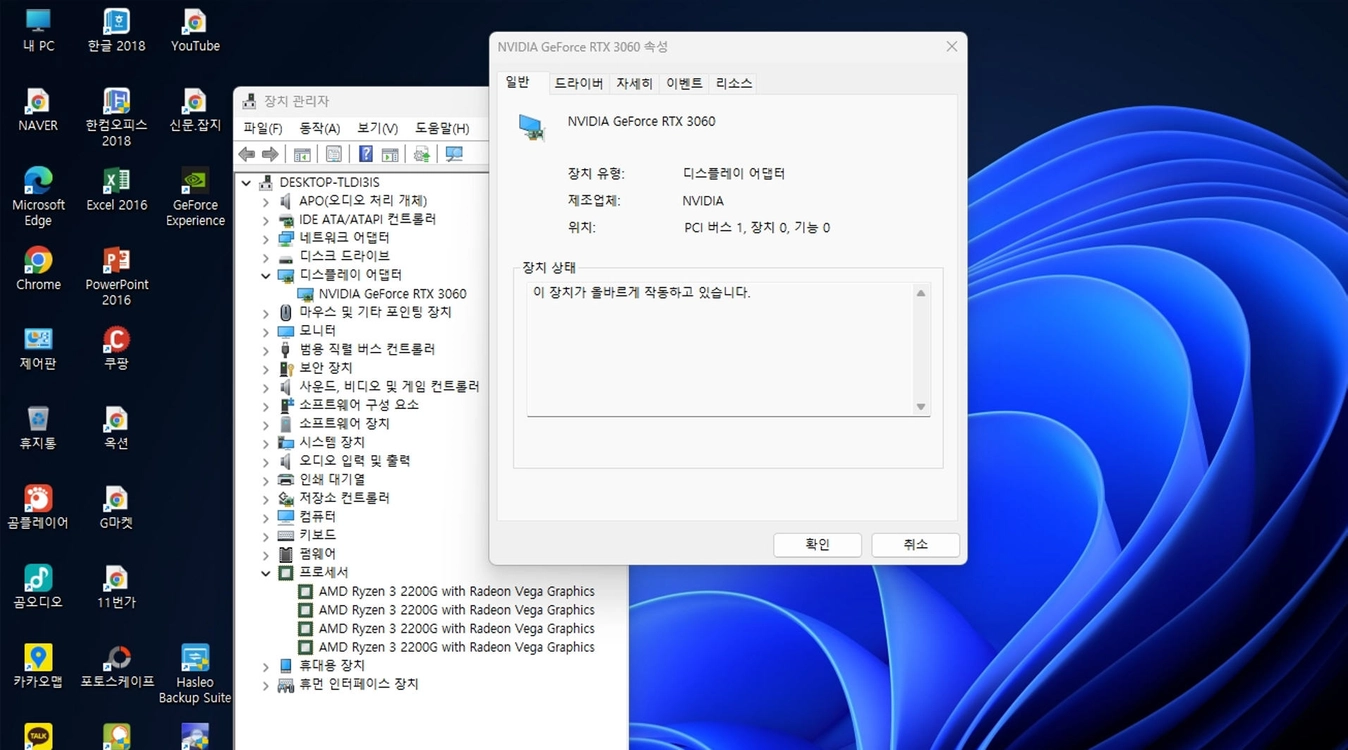Expand the APO(오디오 처리 개체) category
The height and width of the screenshot is (750, 1348).
click(x=266, y=201)
